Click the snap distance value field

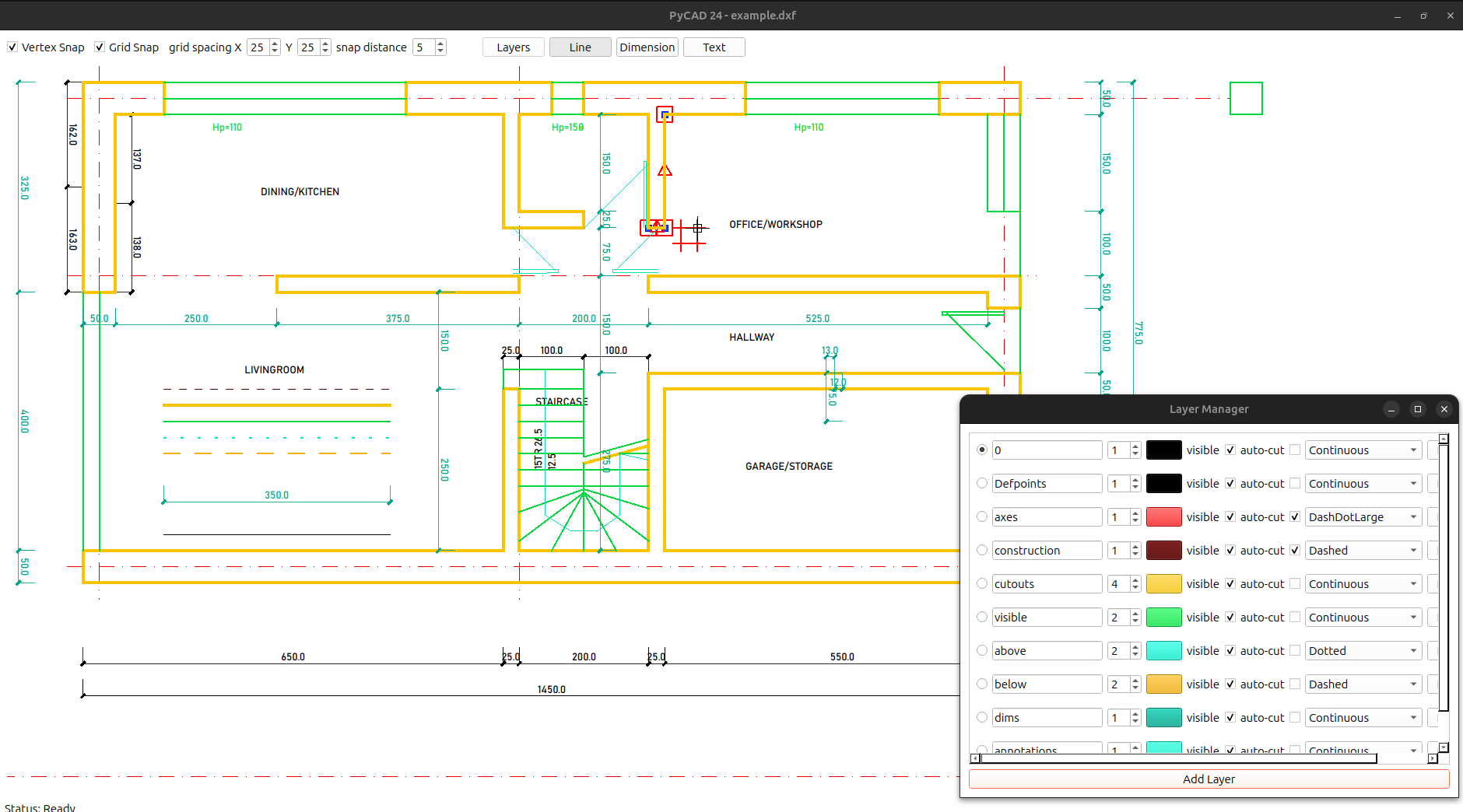pyautogui.click(x=423, y=47)
